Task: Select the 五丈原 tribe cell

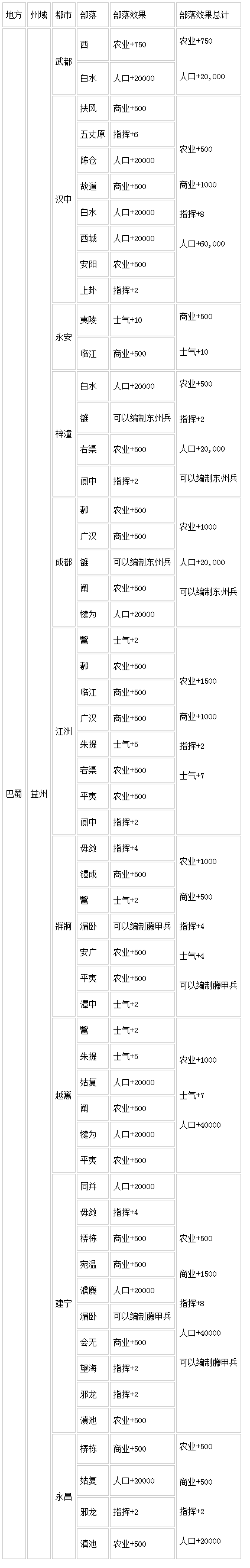Action: pyautogui.click(x=92, y=135)
